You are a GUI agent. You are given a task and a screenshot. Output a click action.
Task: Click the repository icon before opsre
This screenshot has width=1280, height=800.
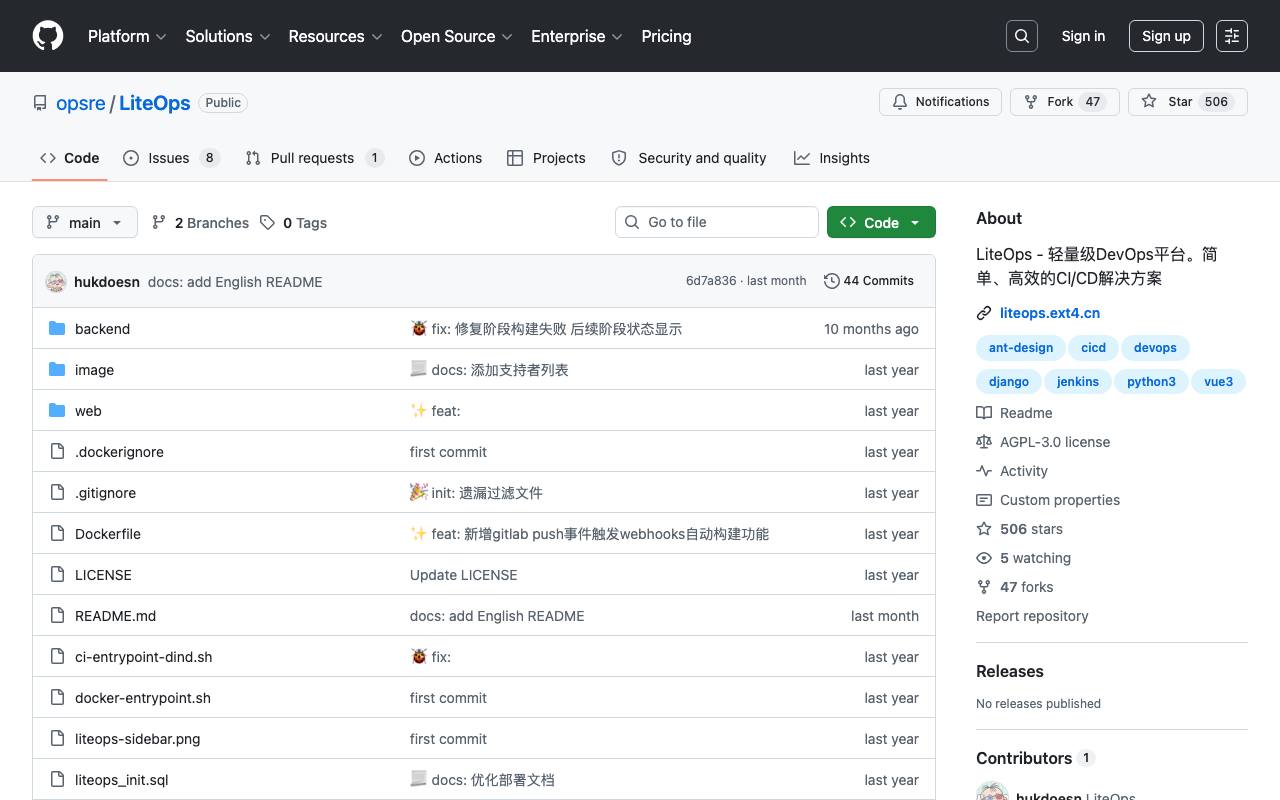click(40, 103)
